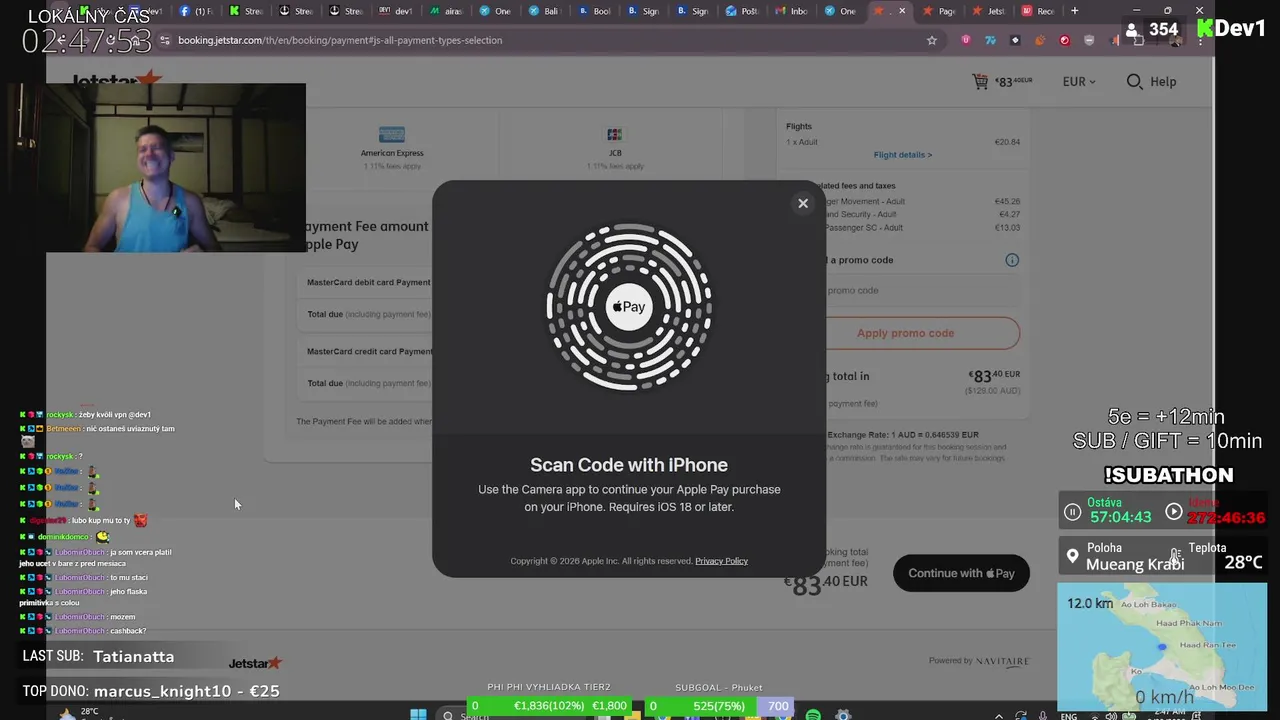Open the Privacy Policy link in dialog

721,561
